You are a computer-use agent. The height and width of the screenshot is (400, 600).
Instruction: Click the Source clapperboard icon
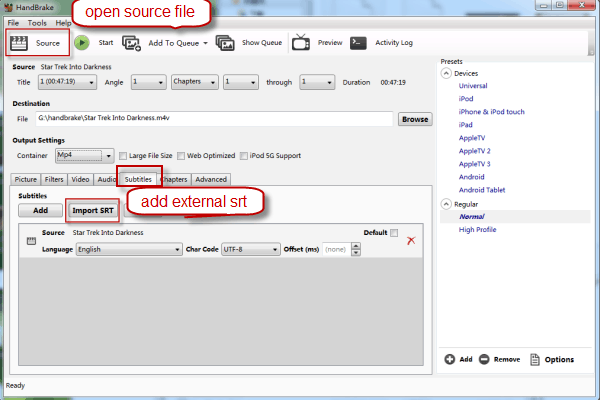click(19, 43)
